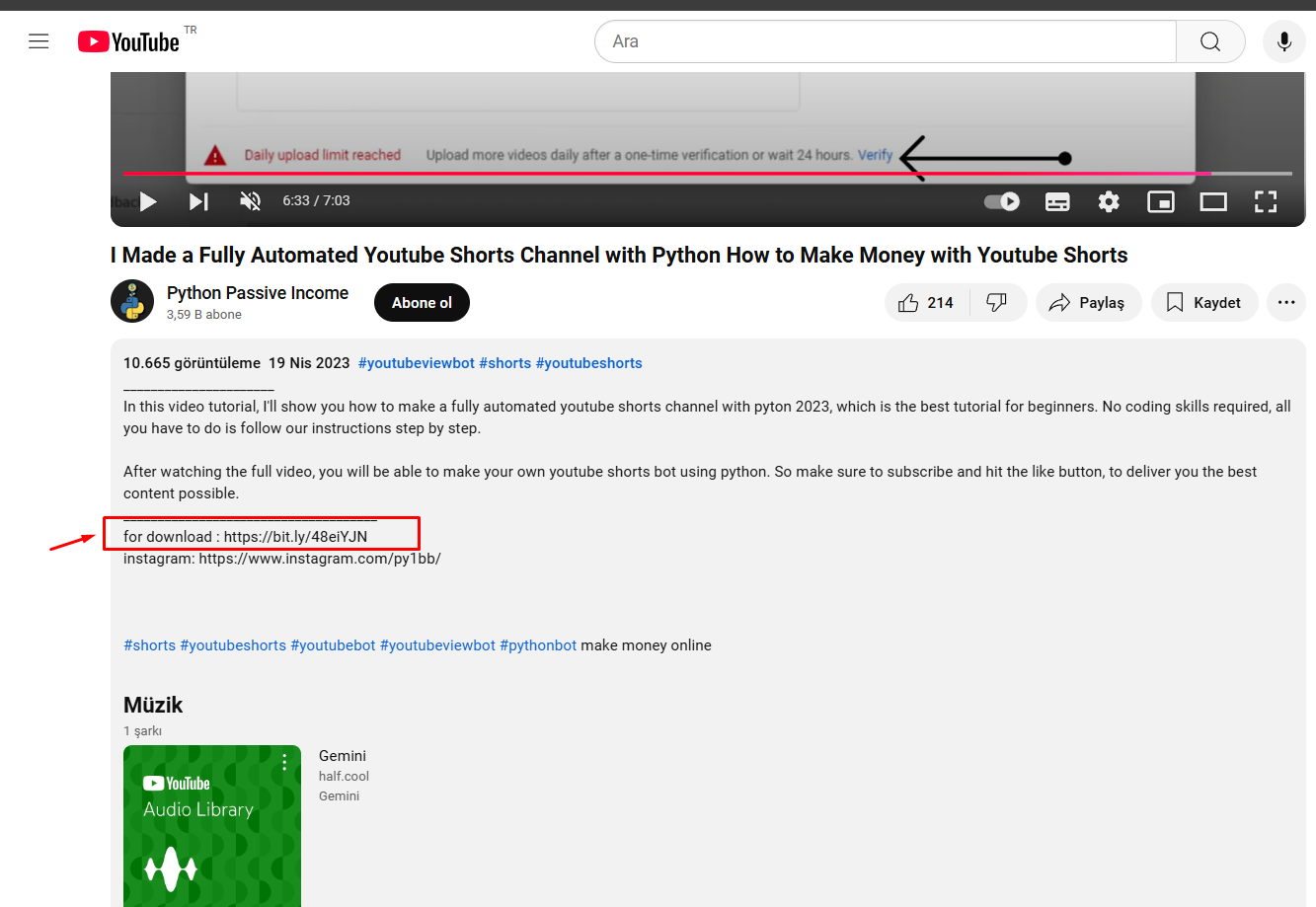Click the 10.665 görüntüleme view count

[192, 363]
